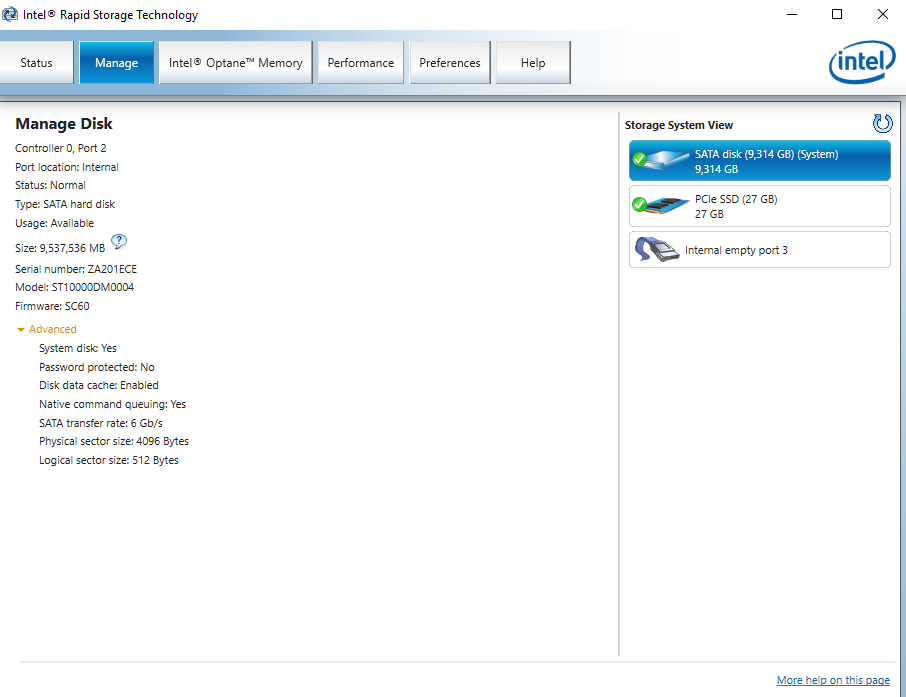Click Model: ST10000DM0004 text
Image resolution: width=906 pixels, height=697 pixels.
(75, 287)
